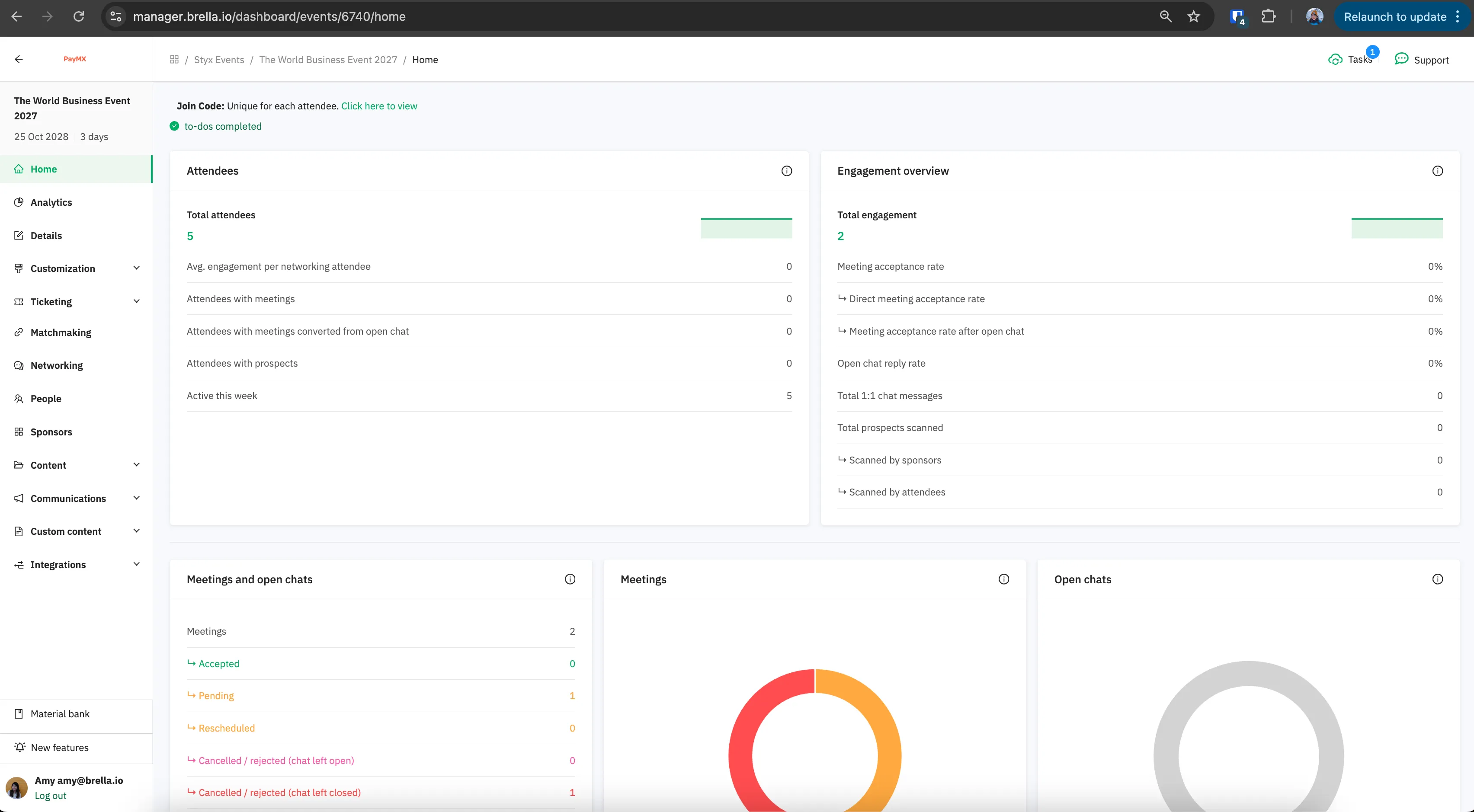Bookmark page with star icon
The image size is (1474, 812).
(1194, 16)
